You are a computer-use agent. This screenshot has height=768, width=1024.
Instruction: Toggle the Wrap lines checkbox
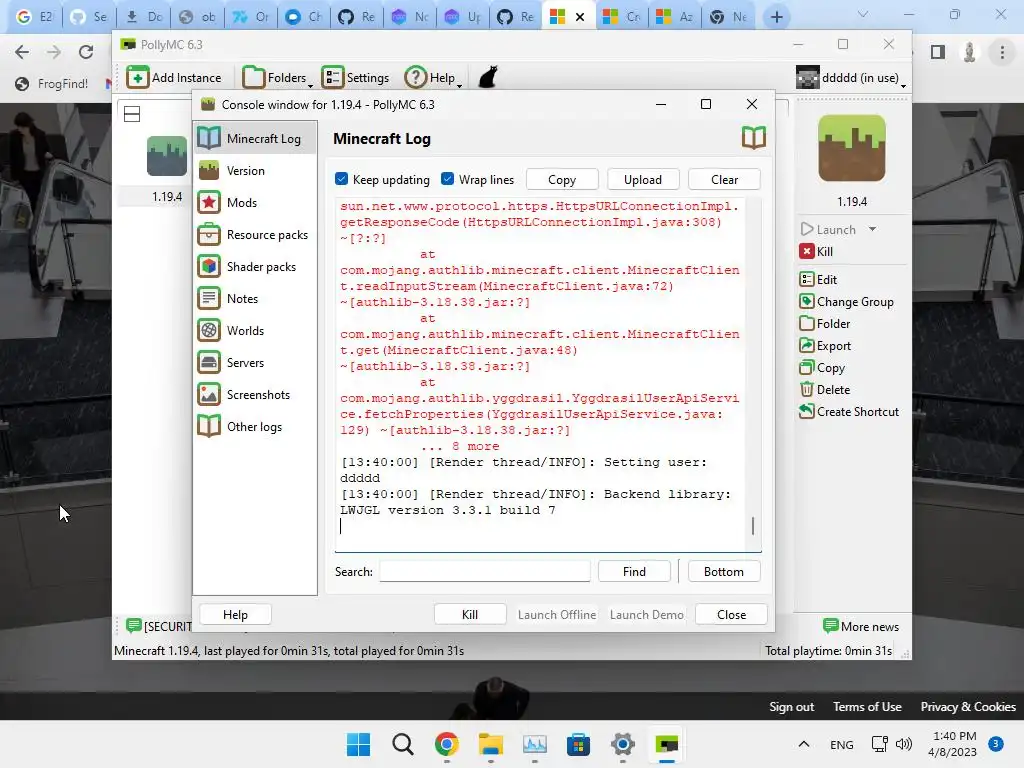447,179
